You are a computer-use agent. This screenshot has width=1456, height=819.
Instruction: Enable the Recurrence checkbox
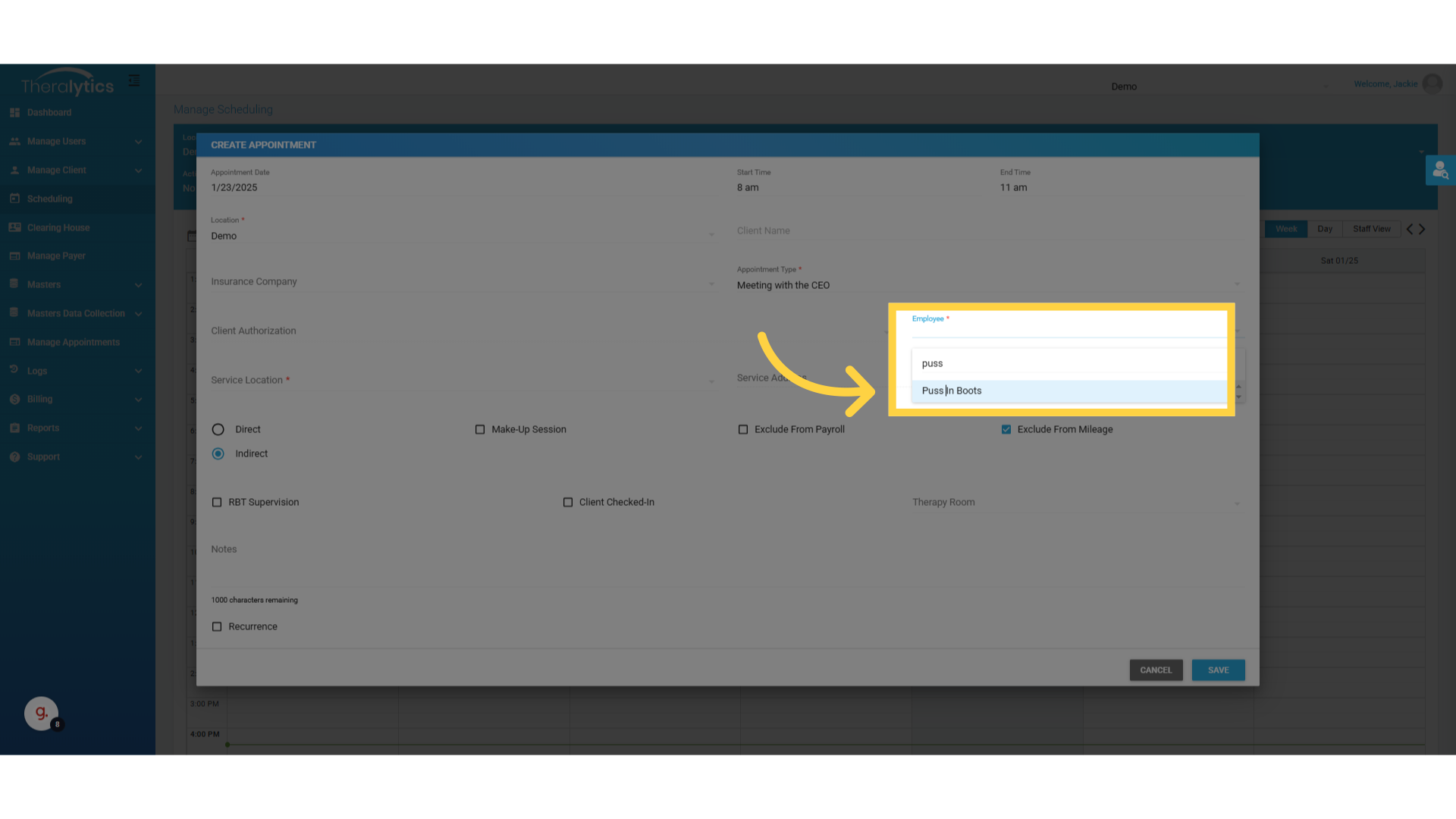pos(217,626)
